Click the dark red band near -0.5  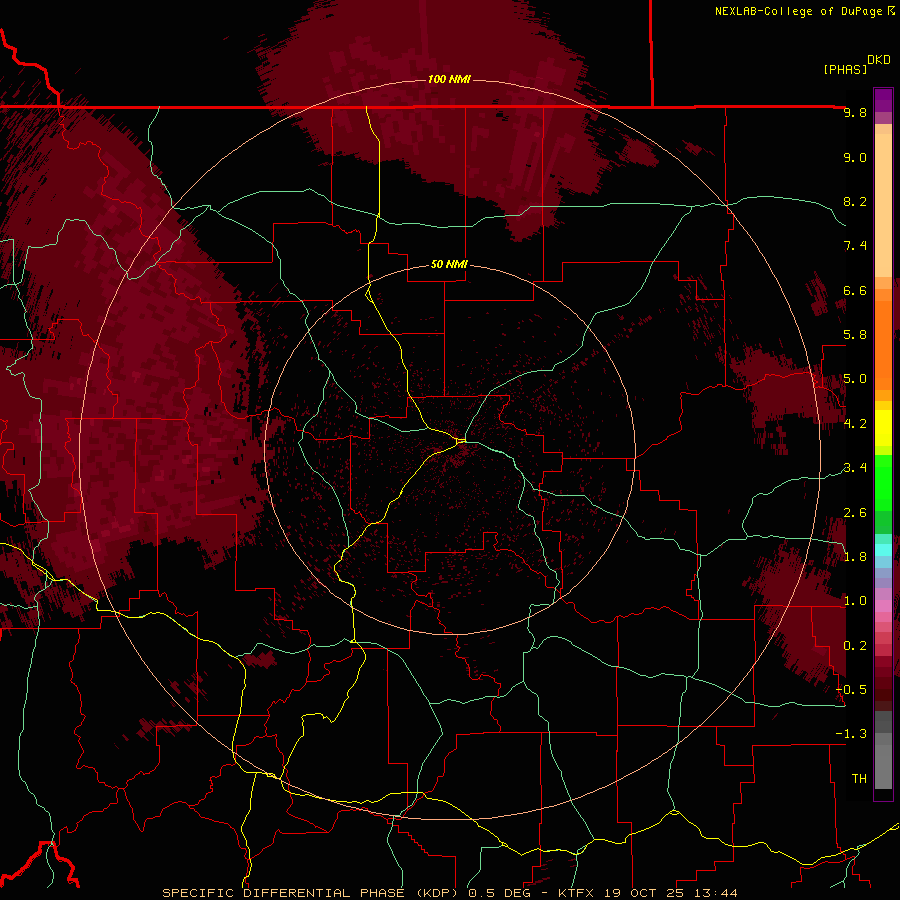point(883,690)
